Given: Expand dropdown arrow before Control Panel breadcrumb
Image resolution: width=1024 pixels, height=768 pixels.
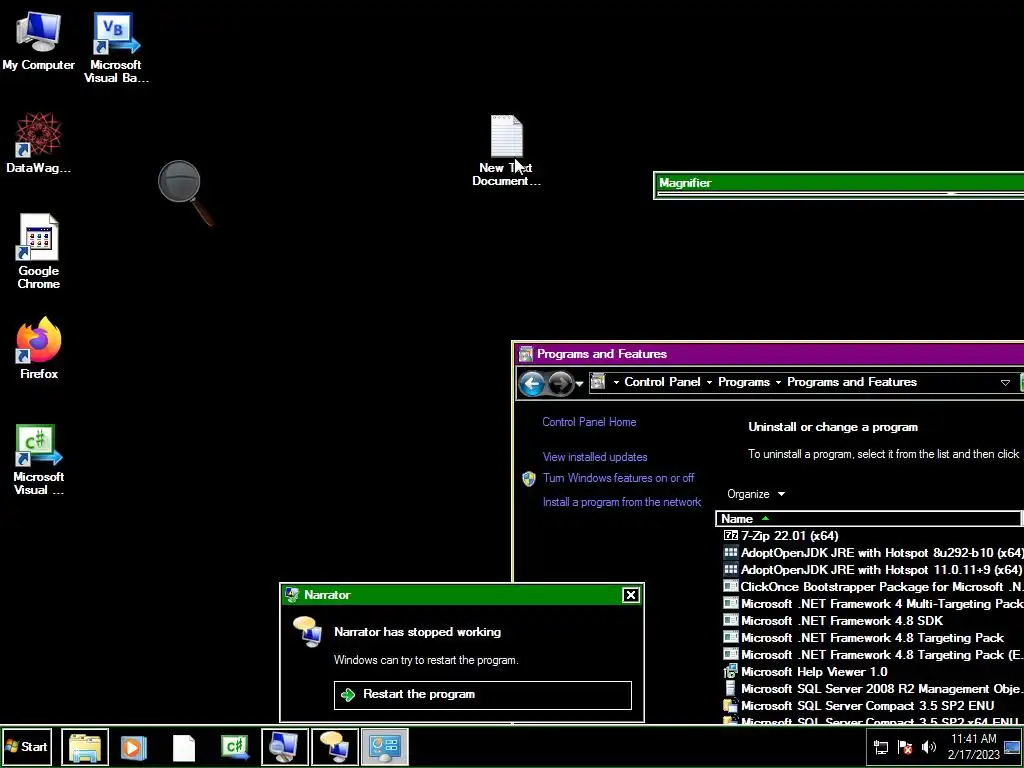Looking at the screenshot, I should pyautogui.click(x=616, y=383).
